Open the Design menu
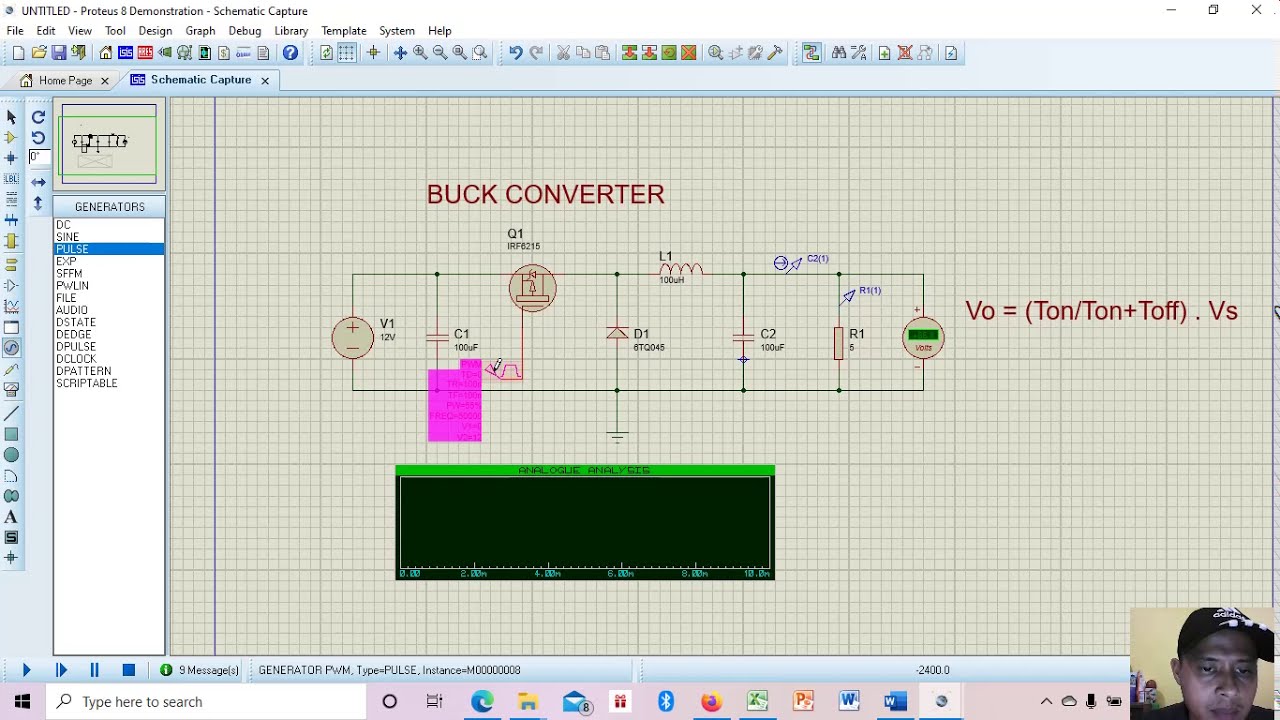 155,31
